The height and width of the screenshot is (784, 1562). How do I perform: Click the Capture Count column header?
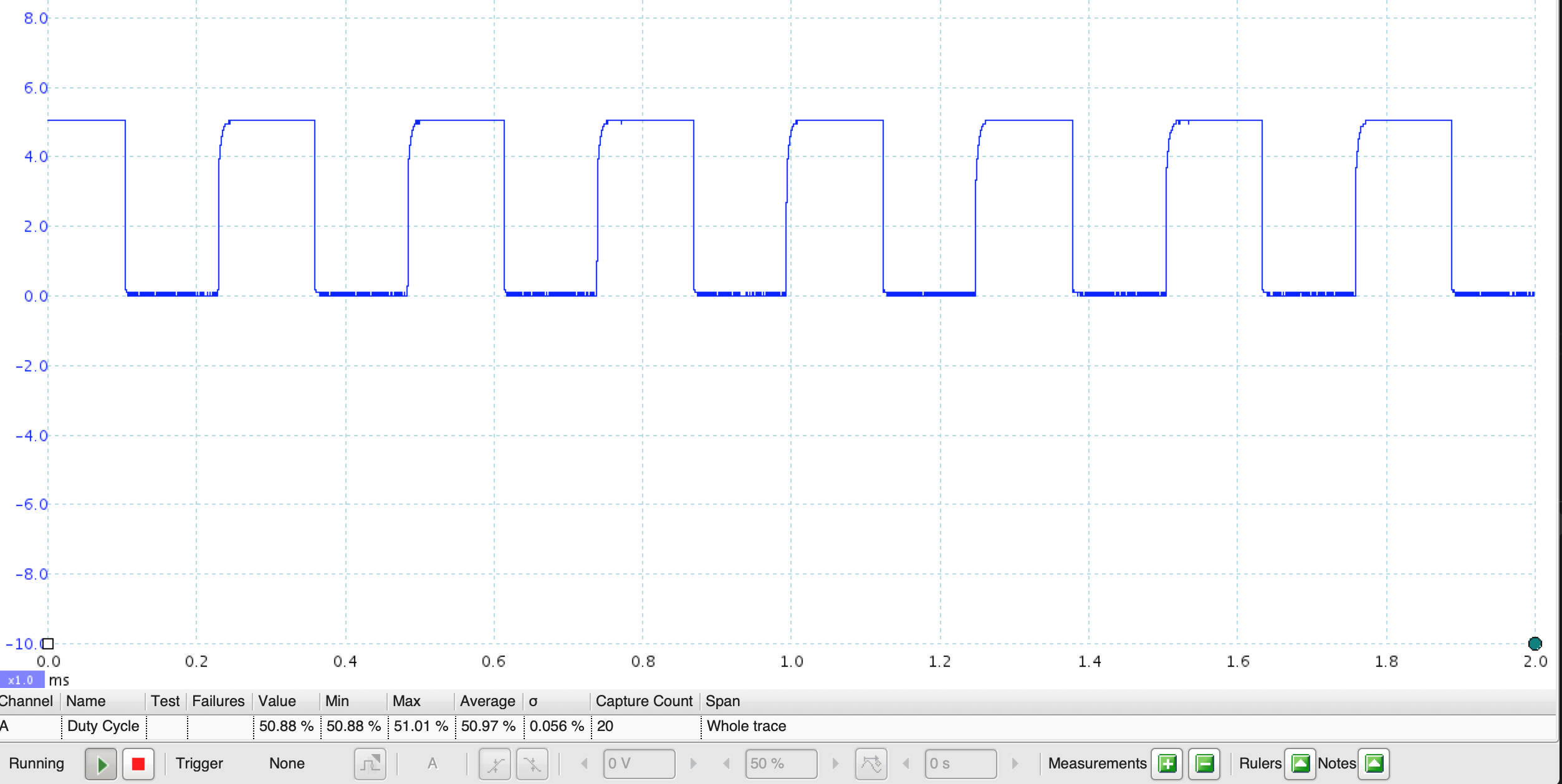point(644,701)
